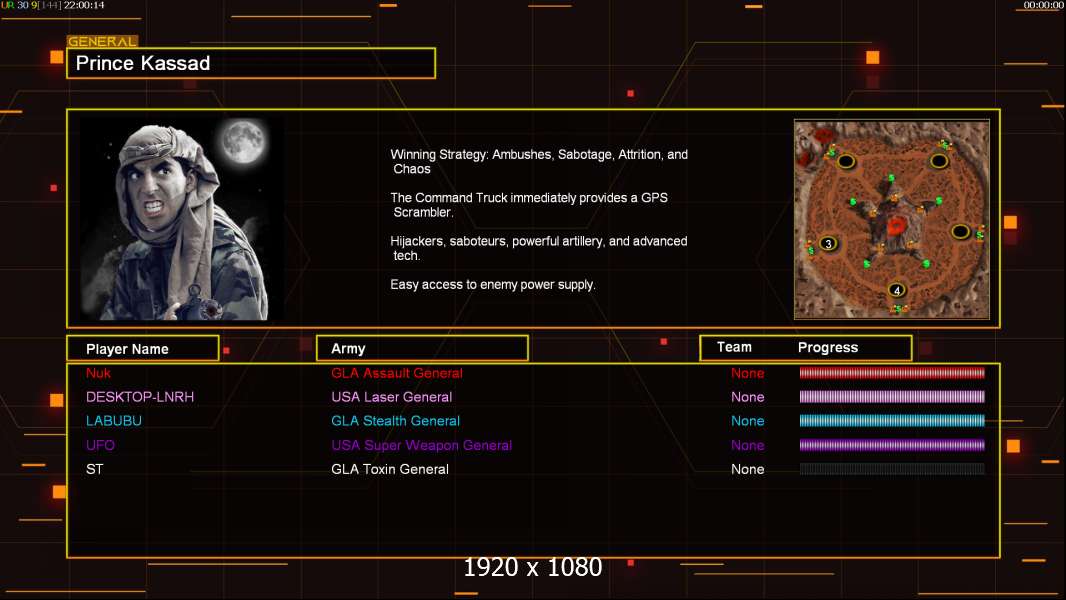Viewport: 1066px width, 600px height.
Task: Click the full moon in the portrait
Action: tap(243, 141)
